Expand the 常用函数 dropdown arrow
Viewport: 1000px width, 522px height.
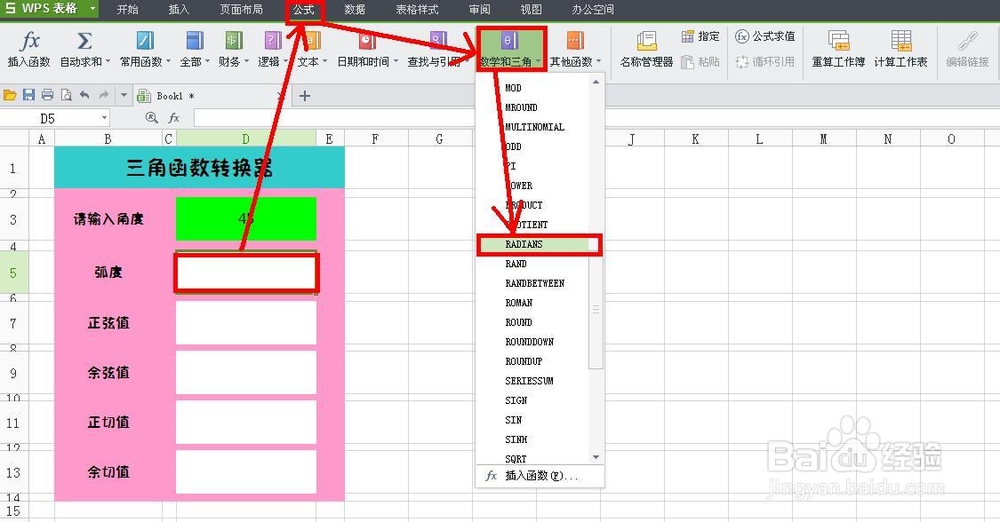click(168, 62)
